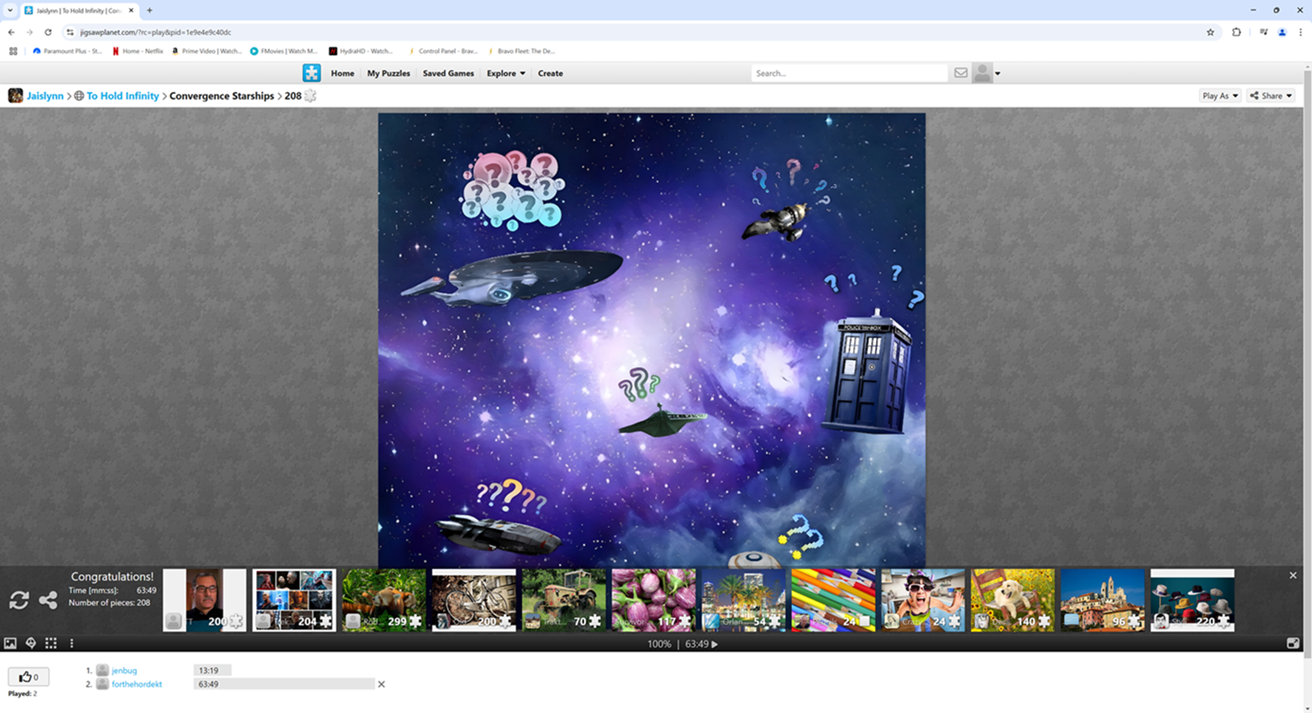Open the 200-piece bicycle puzzle thumbnail
This screenshot has height=713, width=1312.
pyautogui.click(x=474, y=600)
